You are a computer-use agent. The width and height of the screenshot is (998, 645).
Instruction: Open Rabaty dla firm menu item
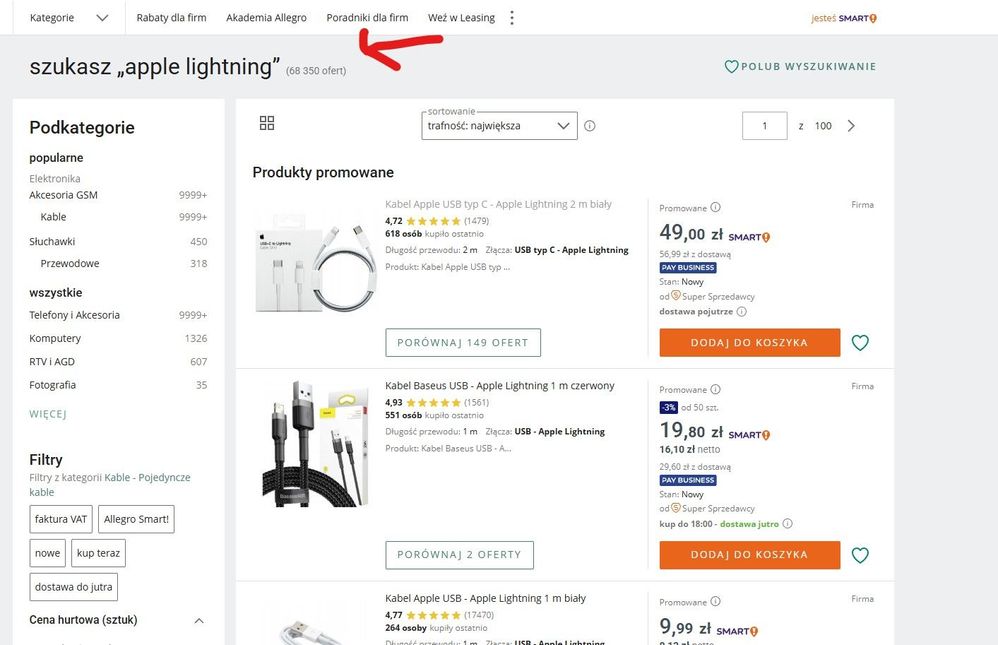171,18
